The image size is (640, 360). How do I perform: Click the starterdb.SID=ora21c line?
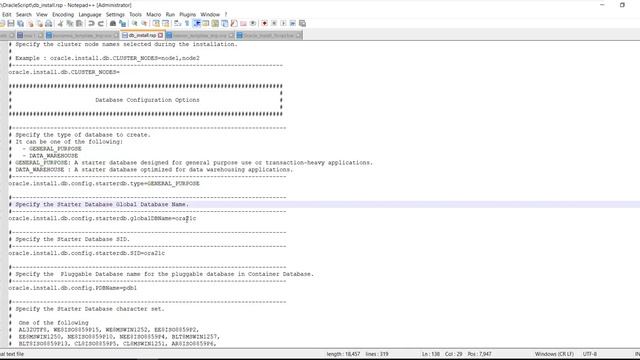click(x=87, y=253)
